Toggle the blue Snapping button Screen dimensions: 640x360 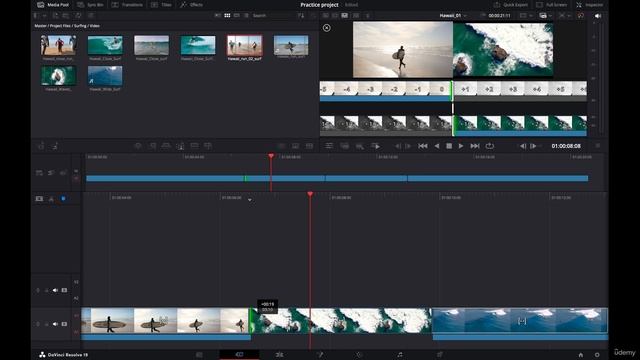pyautogui.click(x=63, y=198)
